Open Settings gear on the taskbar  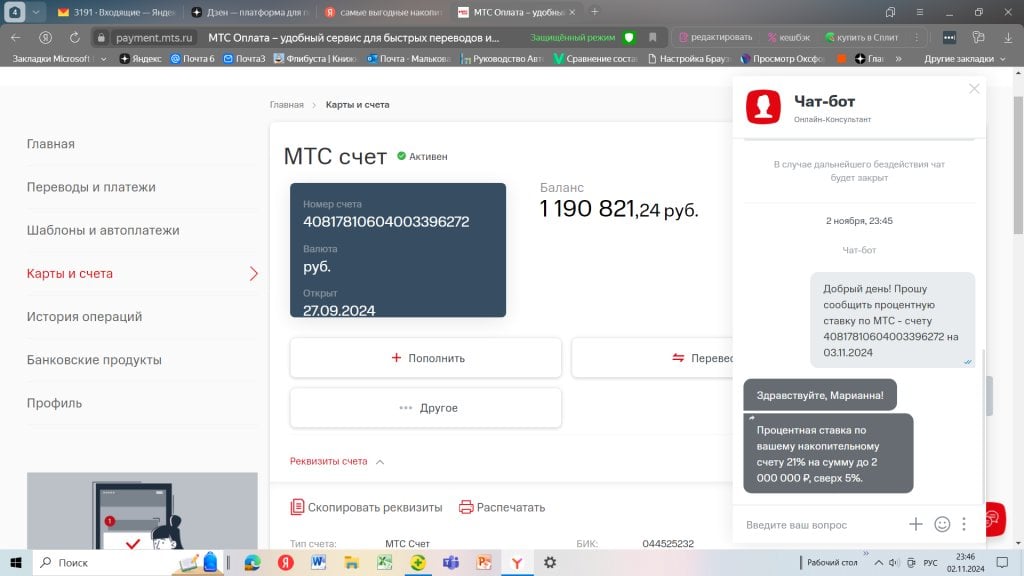(550, 562)
